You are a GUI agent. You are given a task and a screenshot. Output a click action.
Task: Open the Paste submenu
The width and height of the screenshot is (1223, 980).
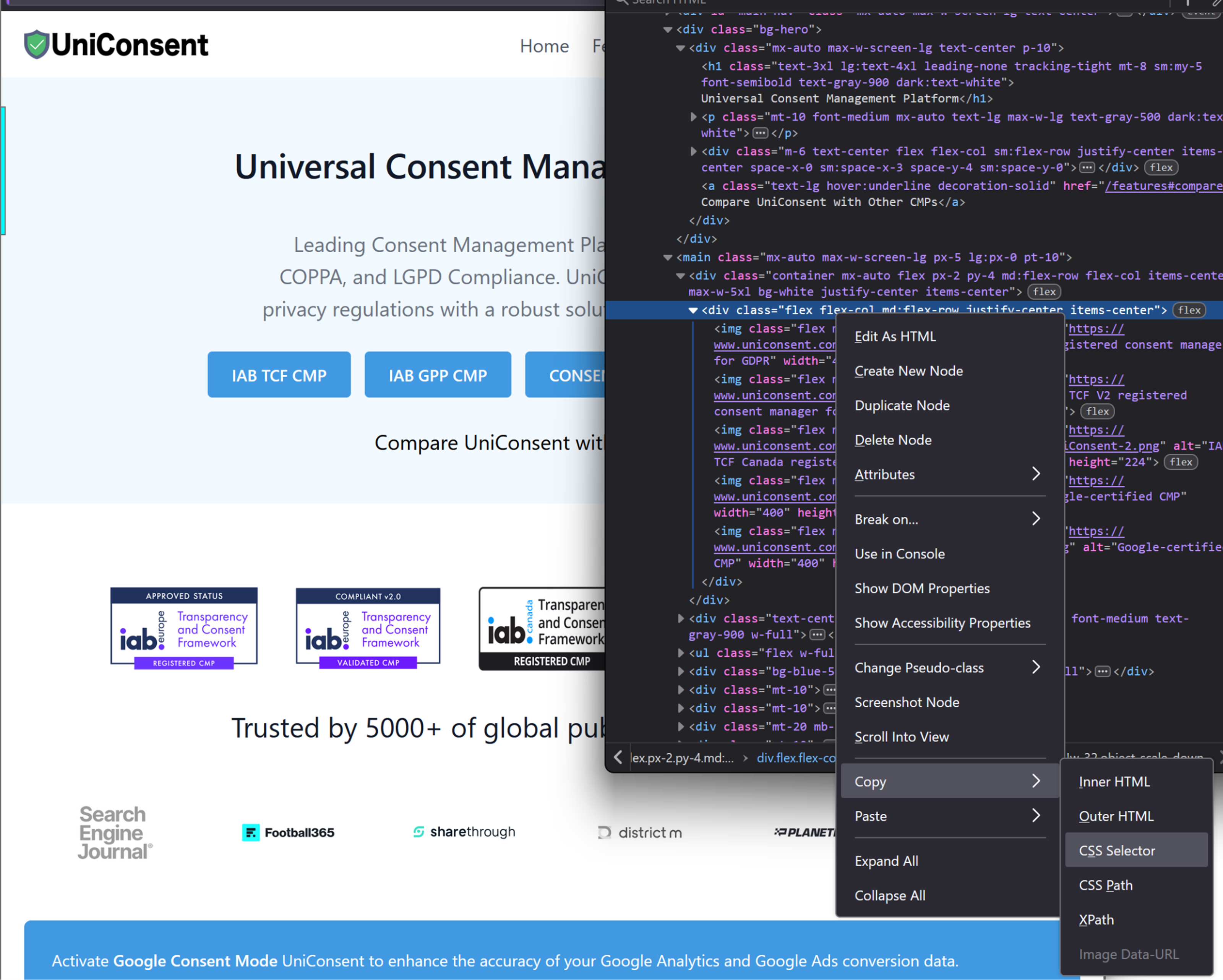point(950,816)
